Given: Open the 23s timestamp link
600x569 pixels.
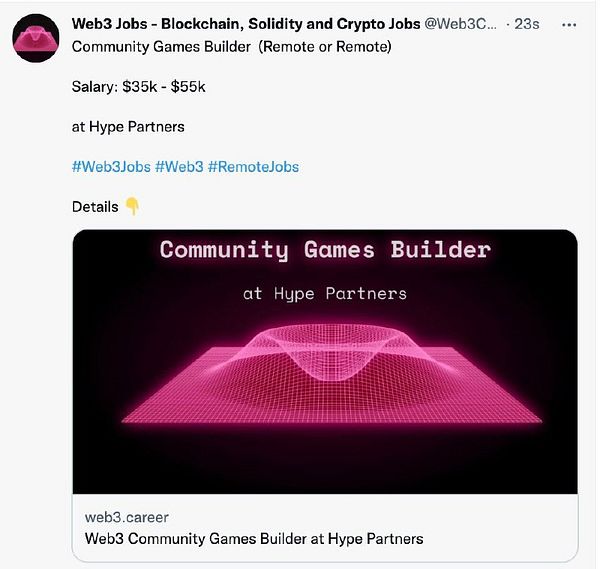Looking at the screenshot, I should pyautogui.click(x=527, y=24).
